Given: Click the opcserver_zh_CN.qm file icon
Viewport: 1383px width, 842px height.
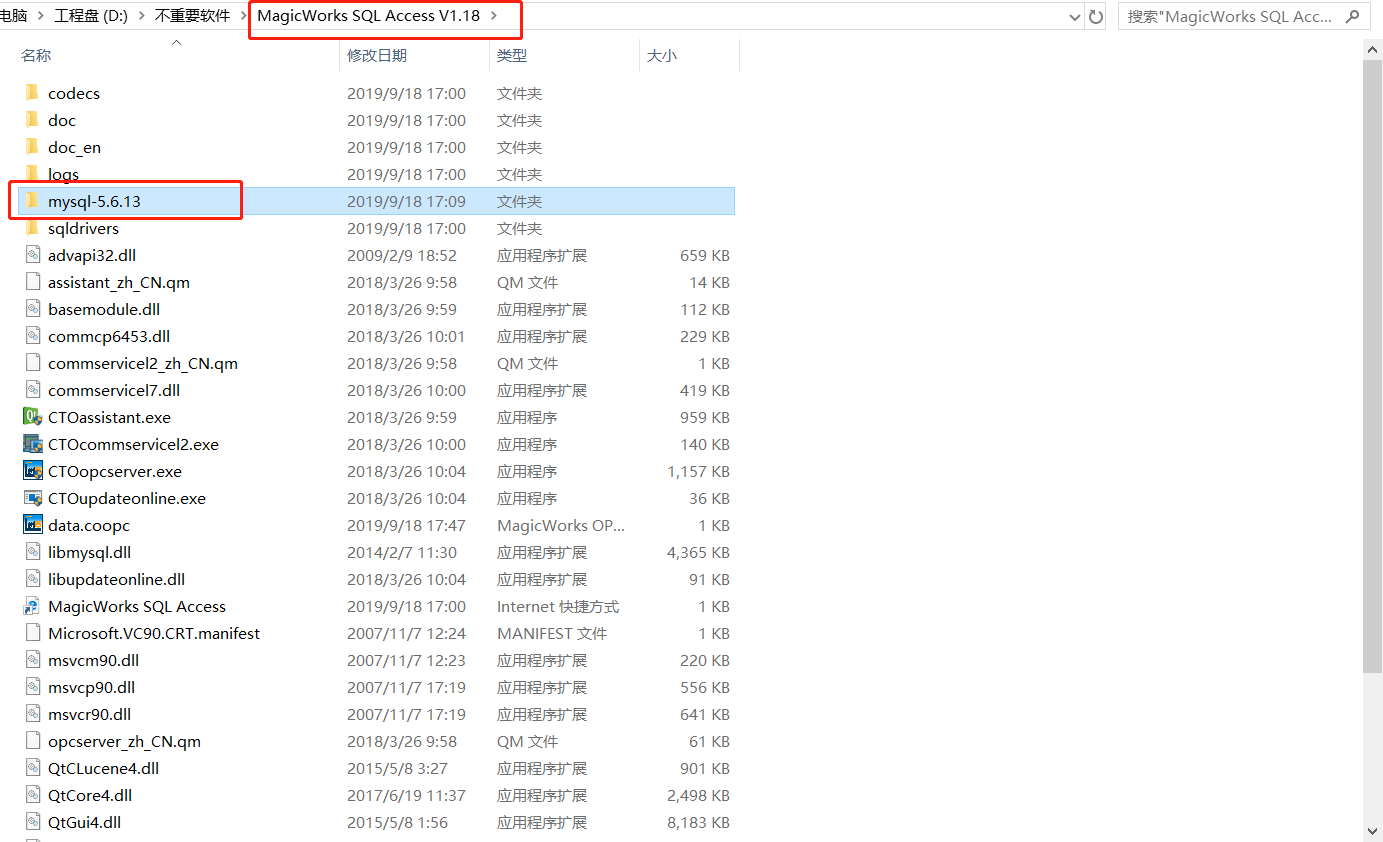Looking at the screenshot, I should click(32, 741).
